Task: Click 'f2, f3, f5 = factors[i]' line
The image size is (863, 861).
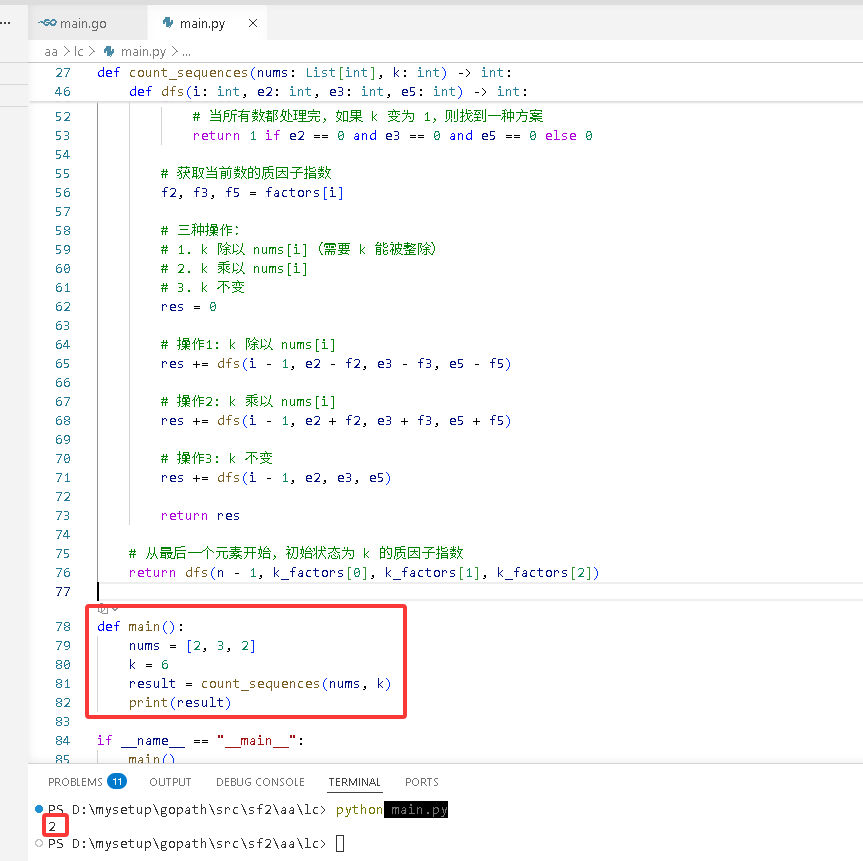Action: pos(252,193)
